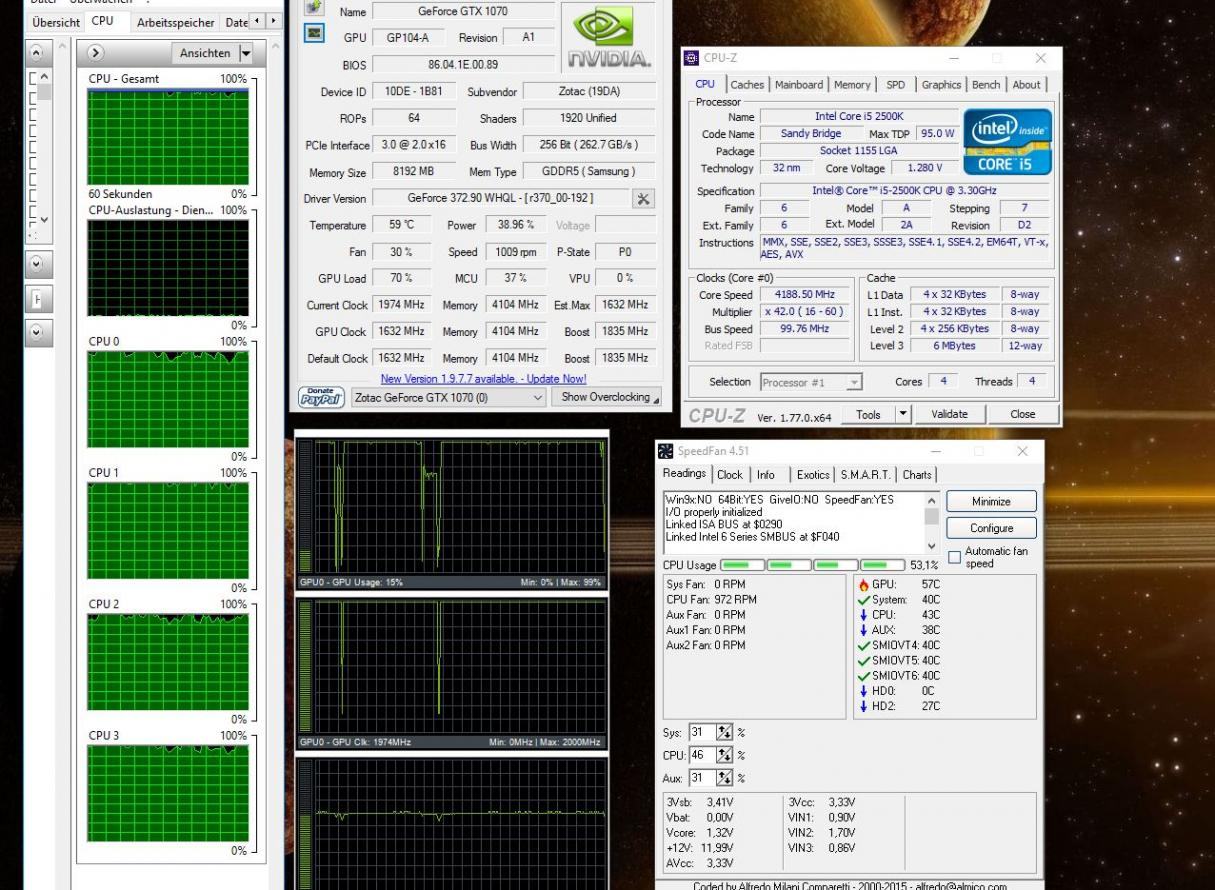Screen dimensions: 1215x890
Task: Click the round arrow button left of Ansichten
Action: (96, 53)
